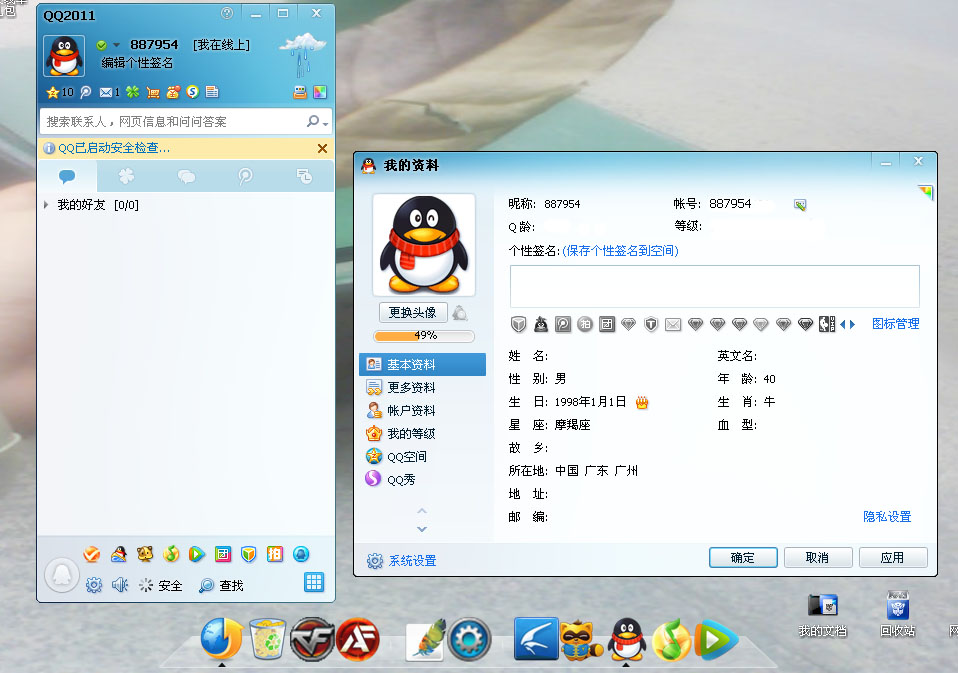
Task: Open the message box printer-like icon
Action: [x=300, y=92]
